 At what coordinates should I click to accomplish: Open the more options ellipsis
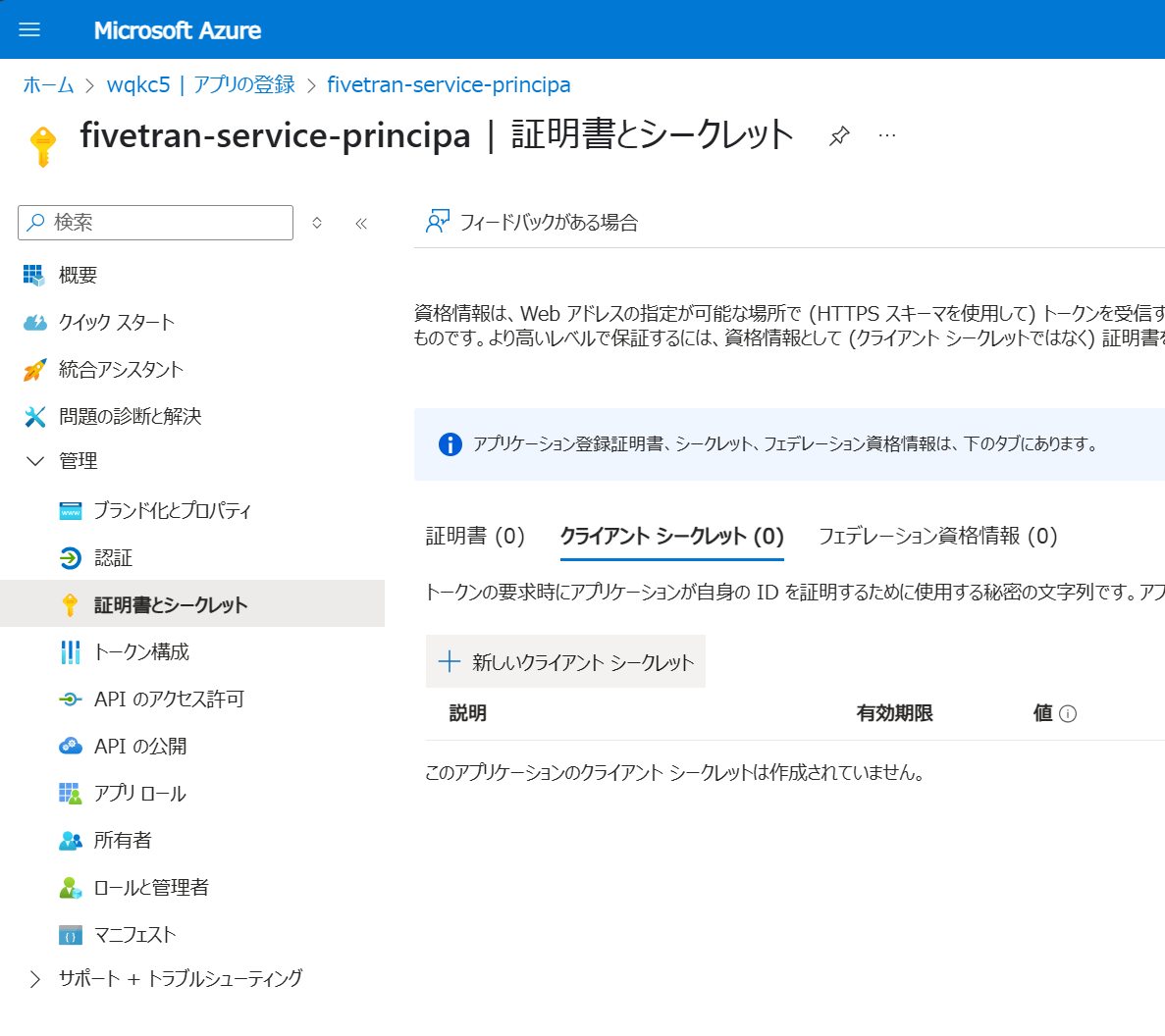coord(887,135)
